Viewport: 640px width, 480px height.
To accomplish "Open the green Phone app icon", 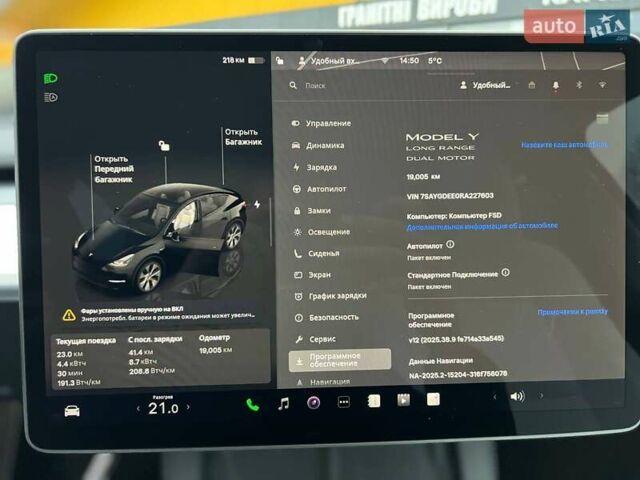I will [253, 404].
